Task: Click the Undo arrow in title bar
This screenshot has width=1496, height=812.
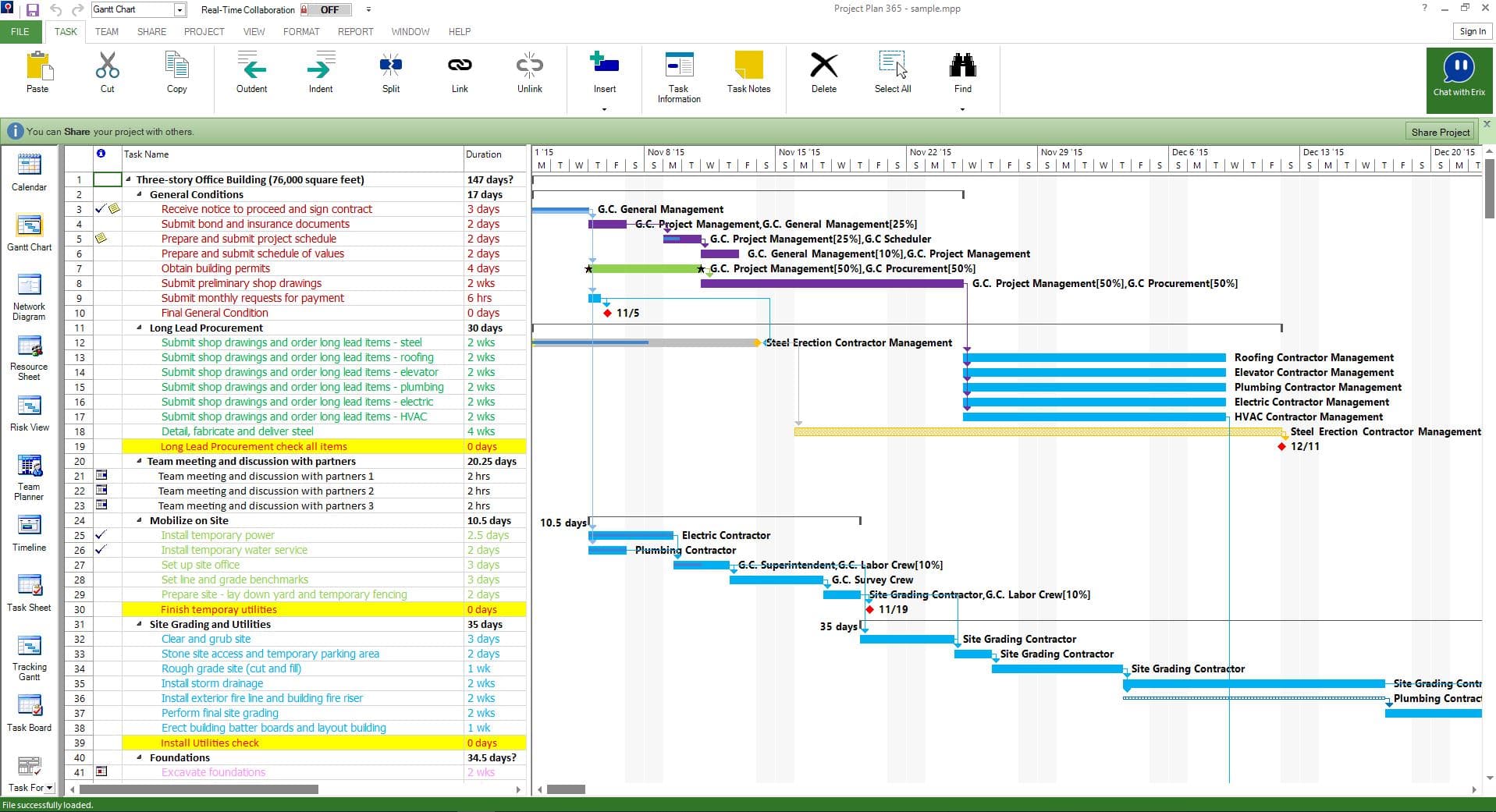Action: 55,10
